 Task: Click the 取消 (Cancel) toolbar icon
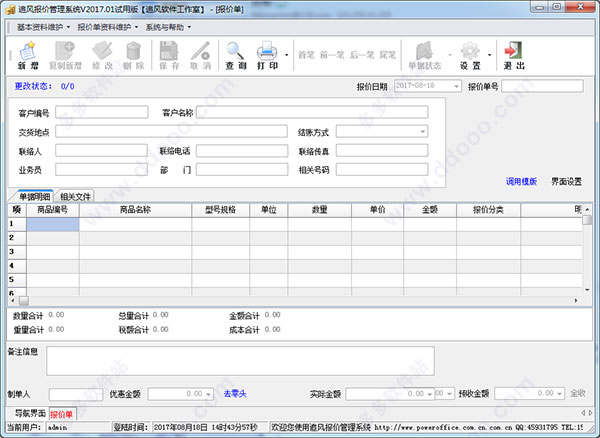point(200,55)
